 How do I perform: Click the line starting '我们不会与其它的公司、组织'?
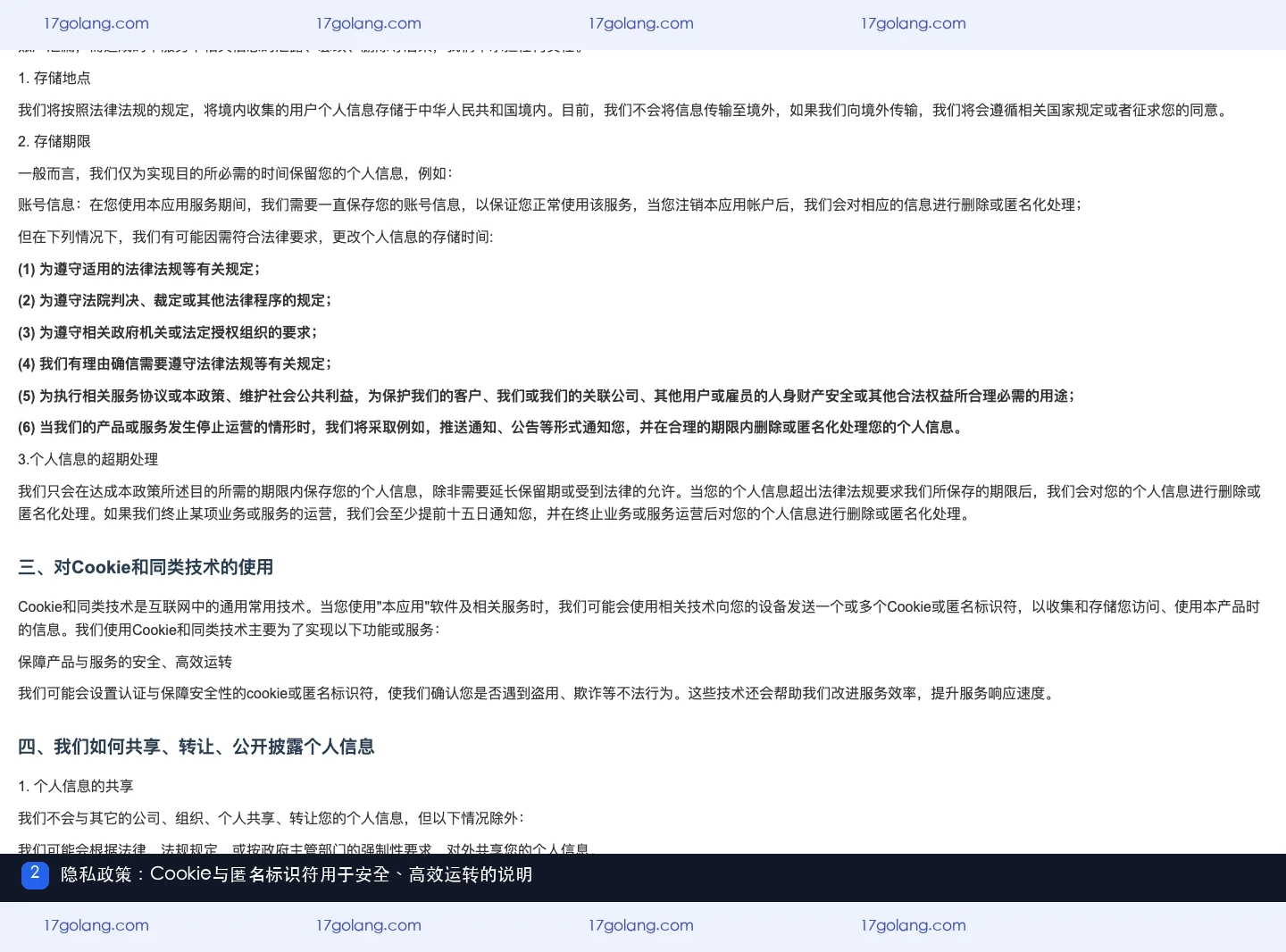(x=271, y=819)
